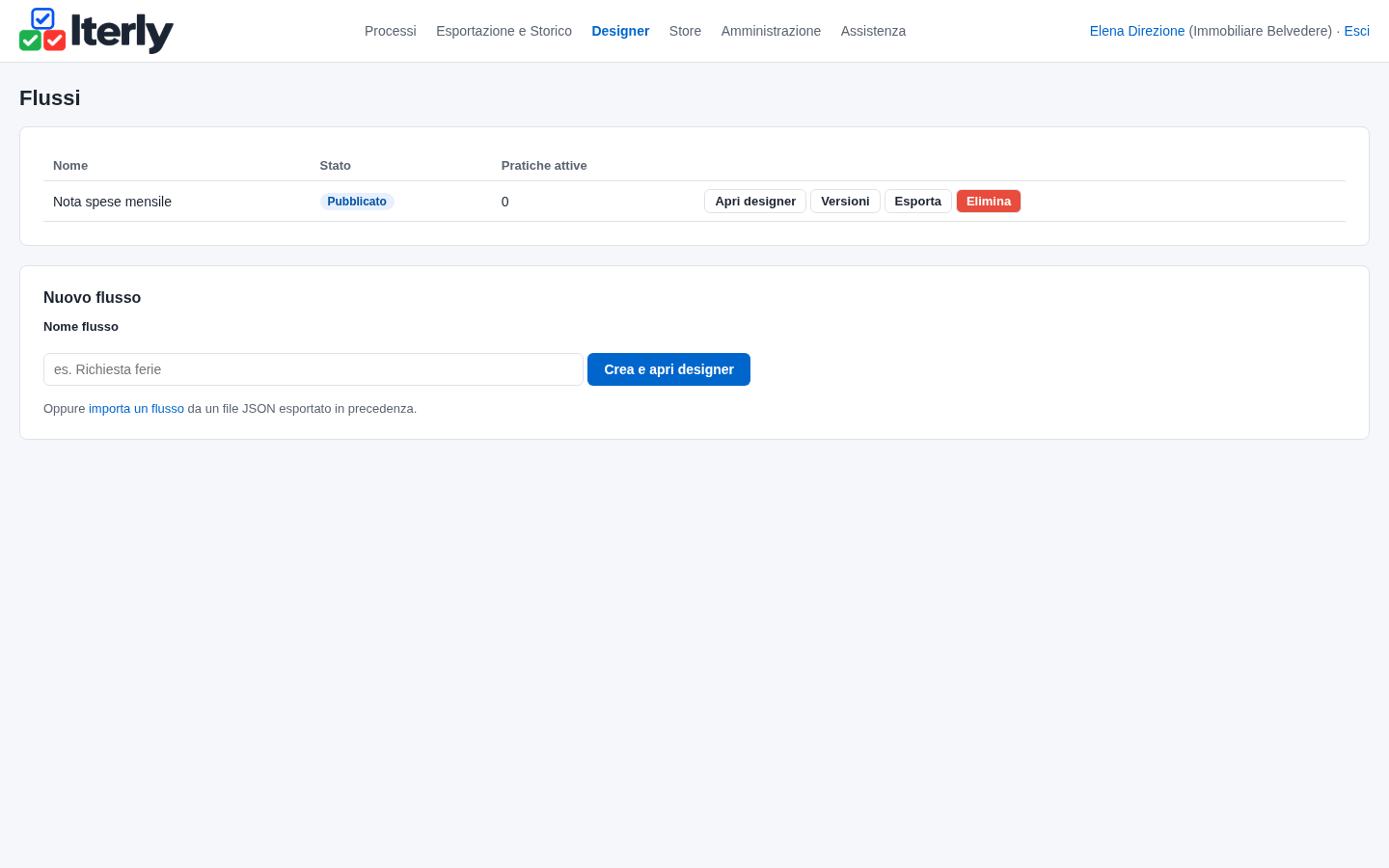Screen dimensions: 1389x868
Task: Go to Esportazione e Storico
Action: 504,31
